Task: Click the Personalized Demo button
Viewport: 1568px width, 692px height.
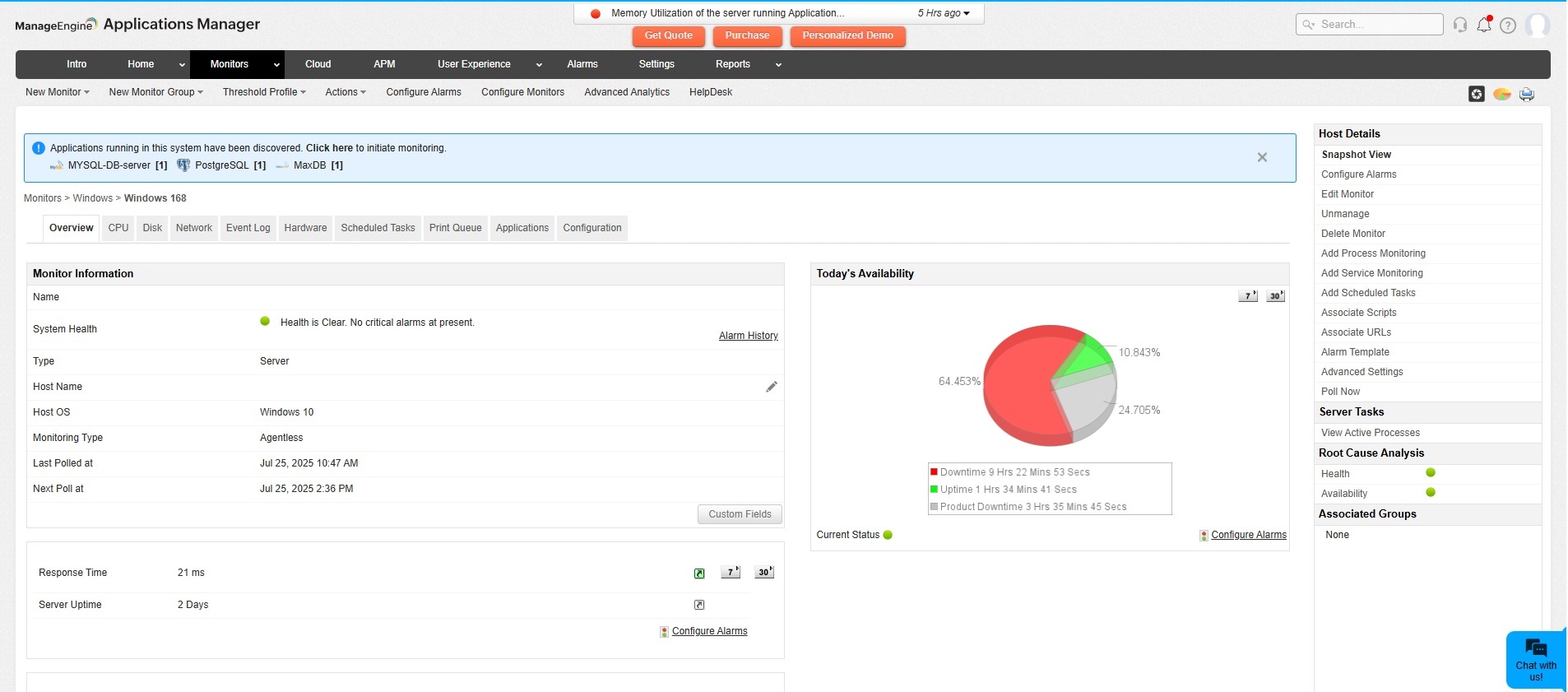Action: 847,36
